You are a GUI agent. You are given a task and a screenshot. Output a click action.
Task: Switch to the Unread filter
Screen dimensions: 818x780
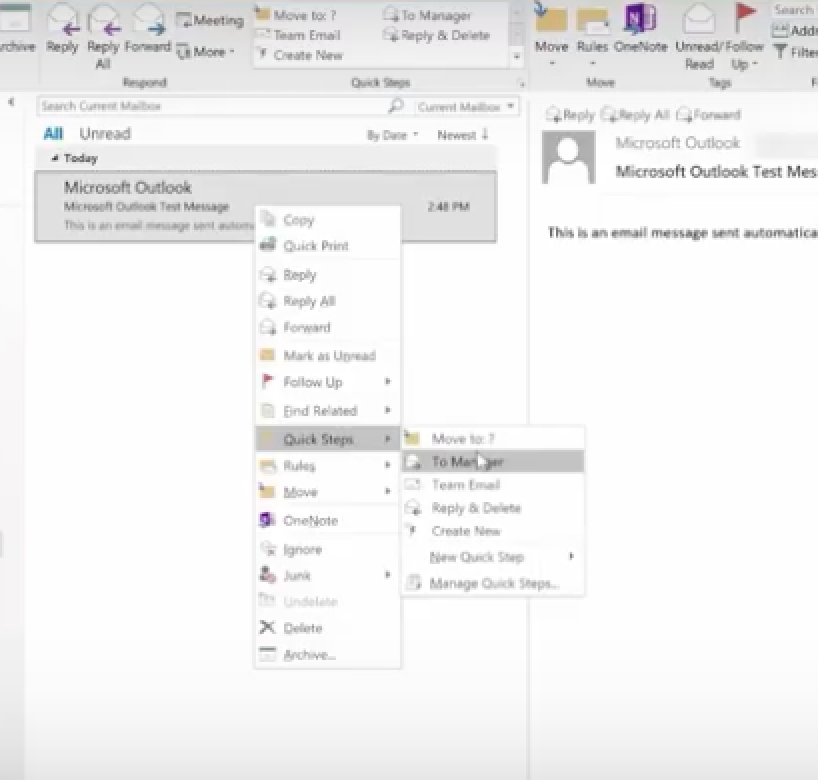(x=105, y=134)
